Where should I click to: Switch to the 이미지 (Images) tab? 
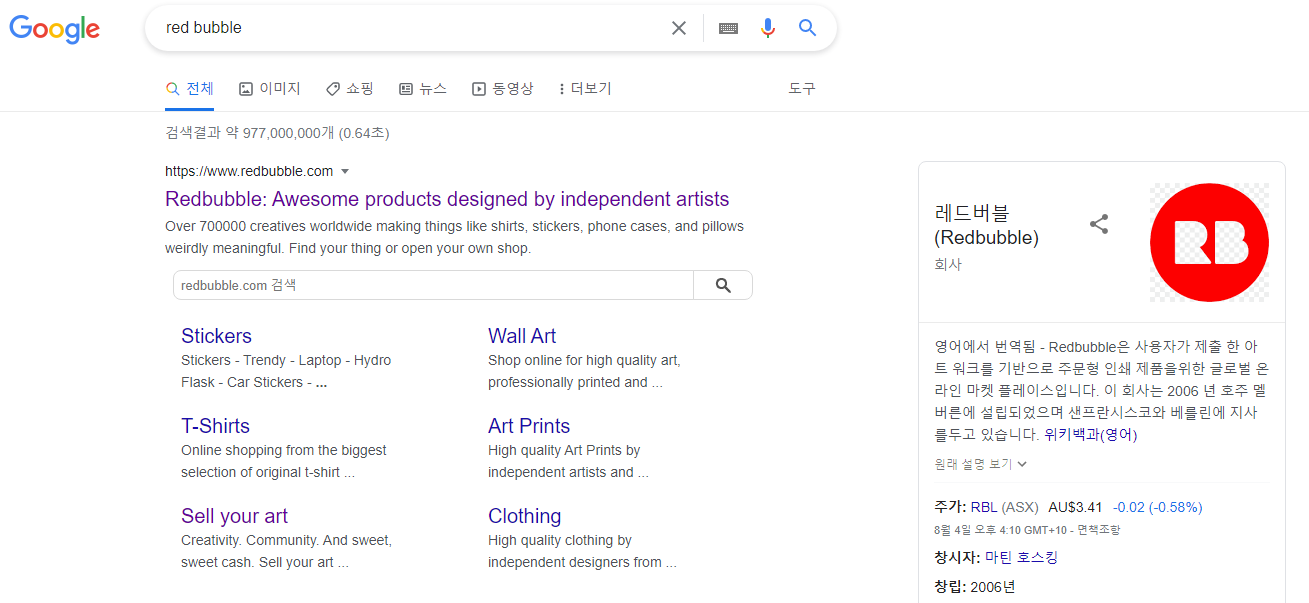[x=270, y=89]
